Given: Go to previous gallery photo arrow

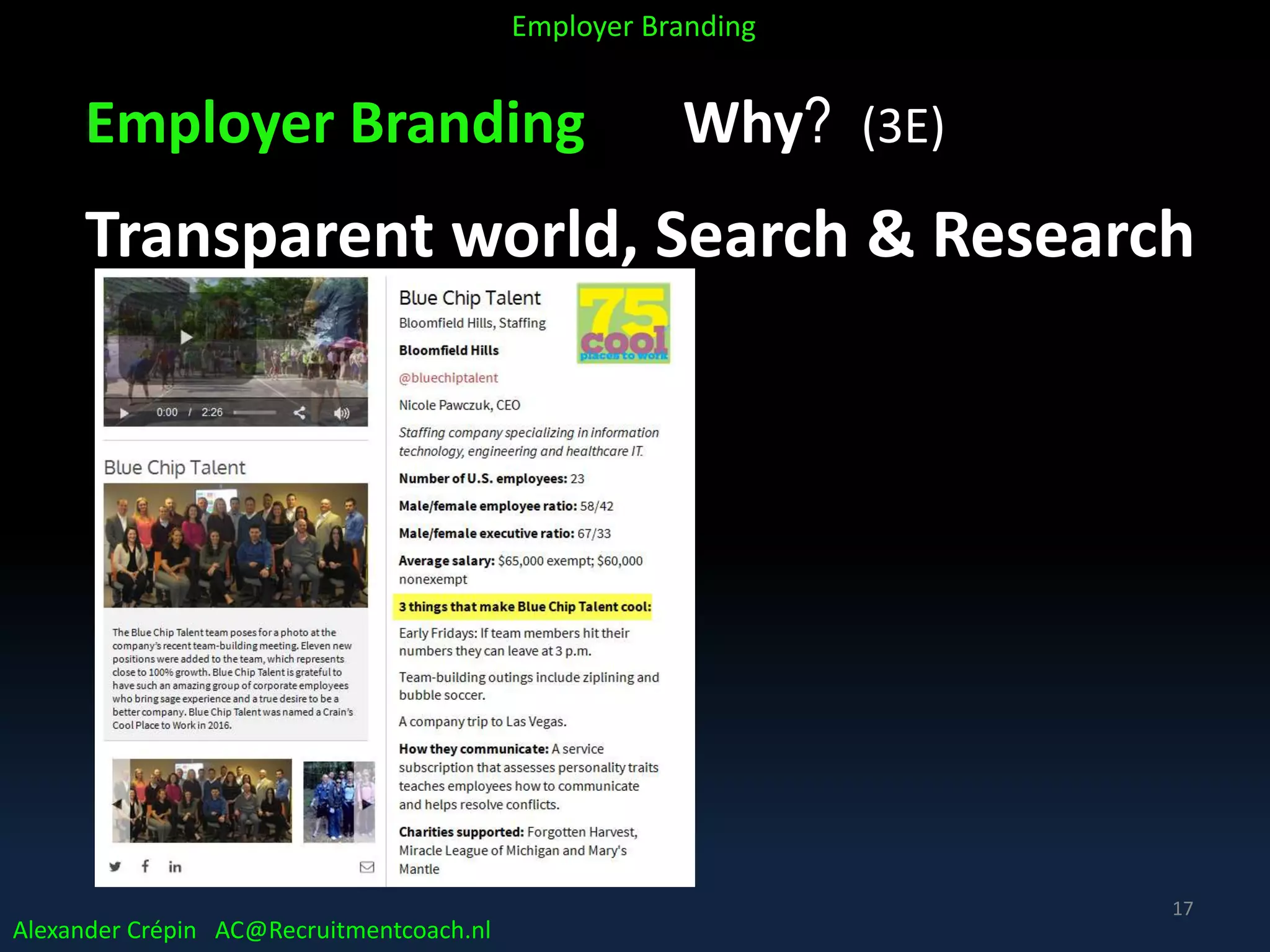Looking at the screenshot, I should click(118, 803).
